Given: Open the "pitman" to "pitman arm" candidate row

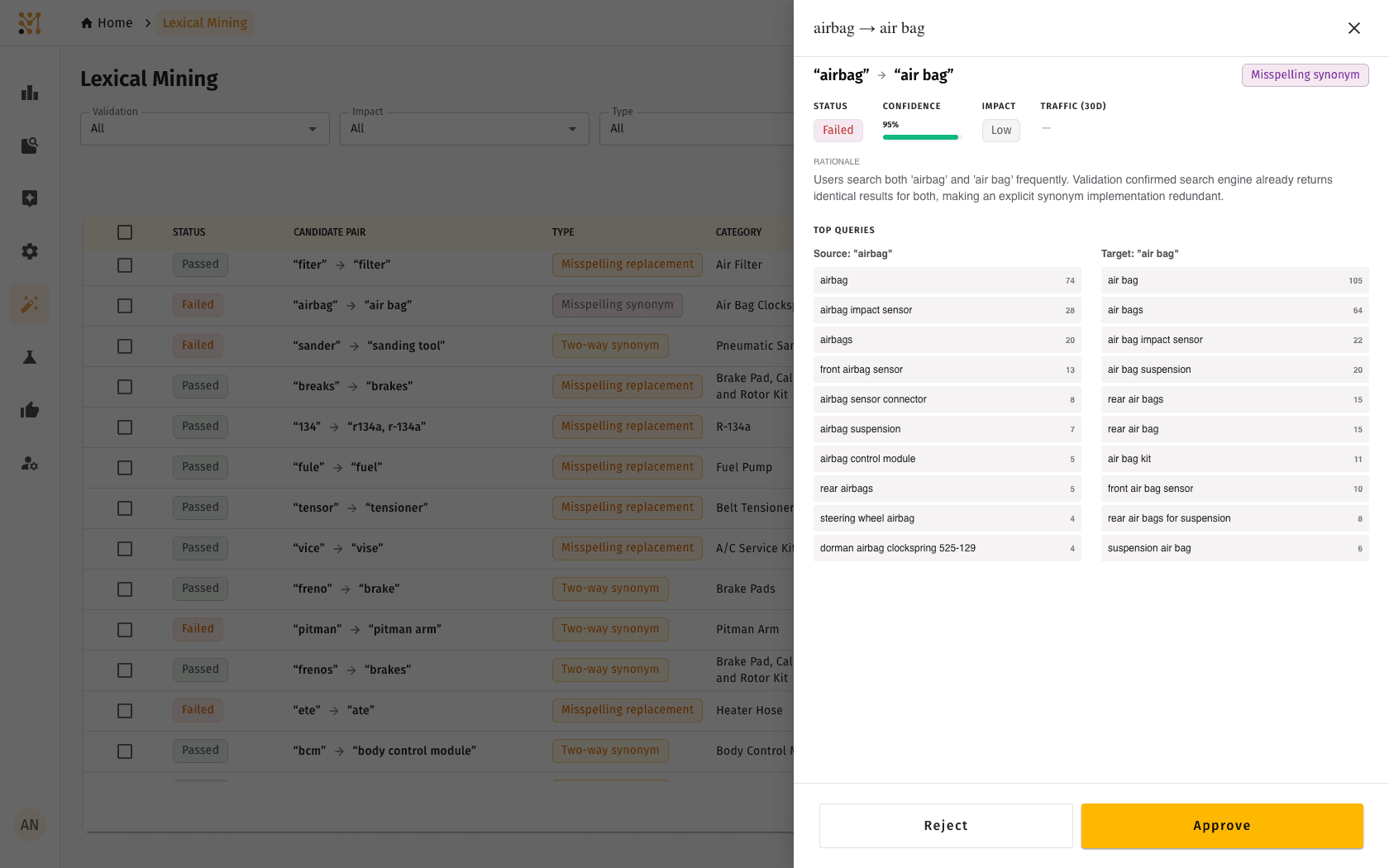Looking at the screenshot, I should click(438, 630).
